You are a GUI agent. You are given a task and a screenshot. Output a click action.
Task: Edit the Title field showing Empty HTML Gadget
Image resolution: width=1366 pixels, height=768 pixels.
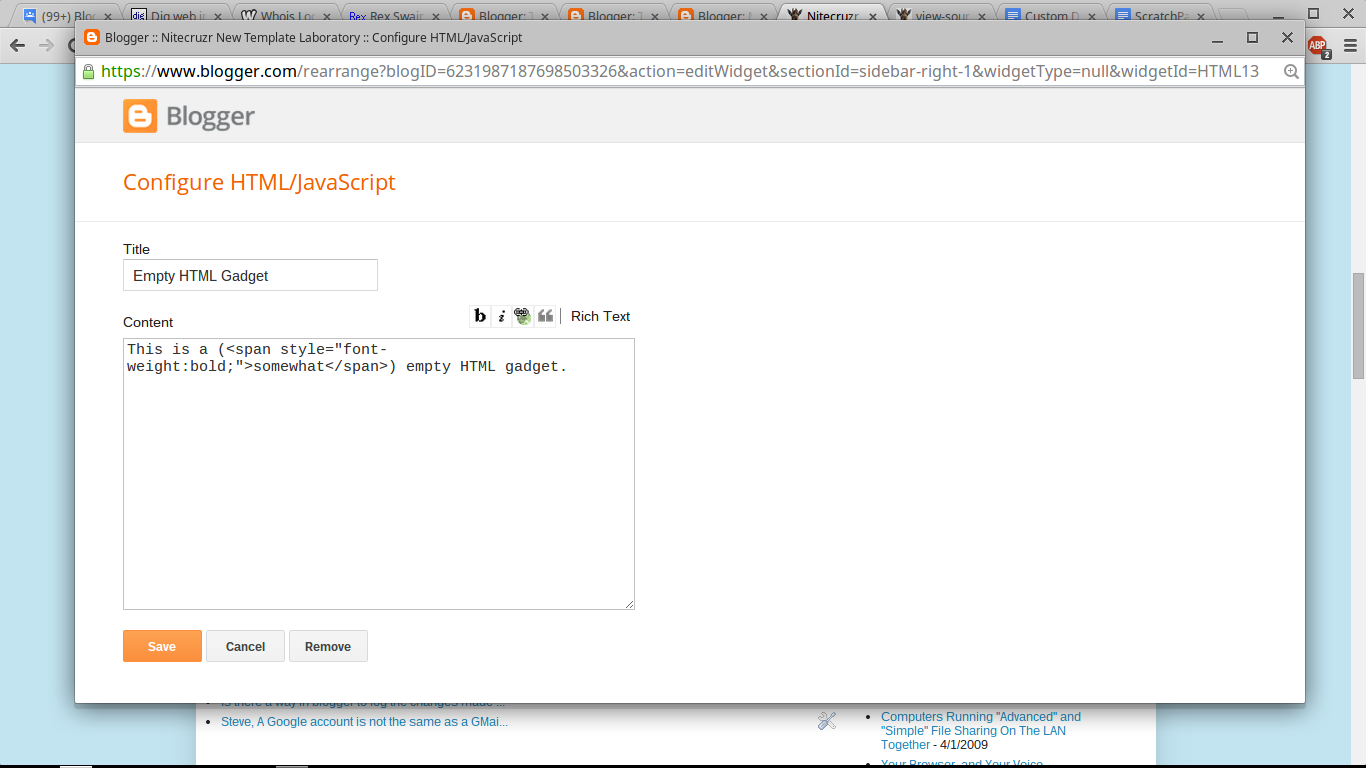click(x=250, y=275)
